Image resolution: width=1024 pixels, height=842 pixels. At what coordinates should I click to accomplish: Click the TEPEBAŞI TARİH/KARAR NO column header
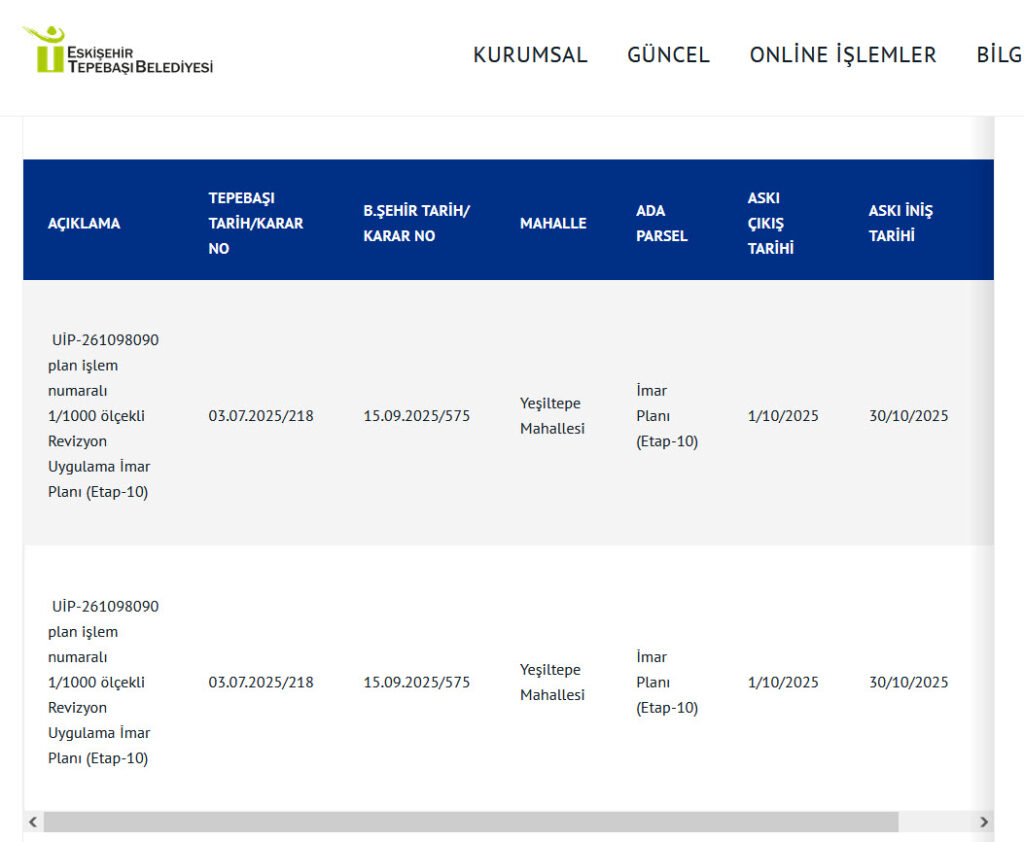coord(255,223)
